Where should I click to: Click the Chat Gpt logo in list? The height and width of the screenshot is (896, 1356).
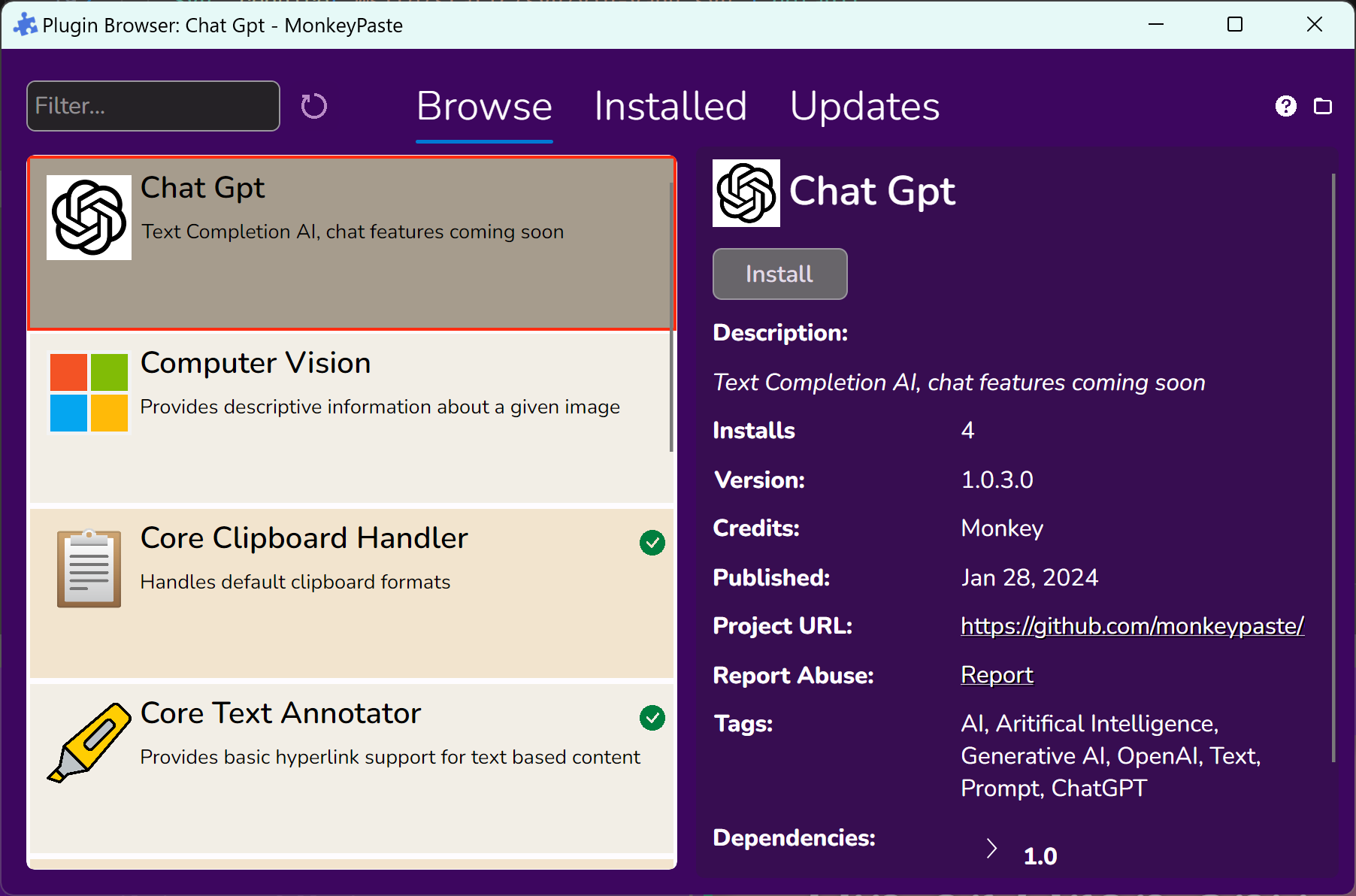coord(89,218)
